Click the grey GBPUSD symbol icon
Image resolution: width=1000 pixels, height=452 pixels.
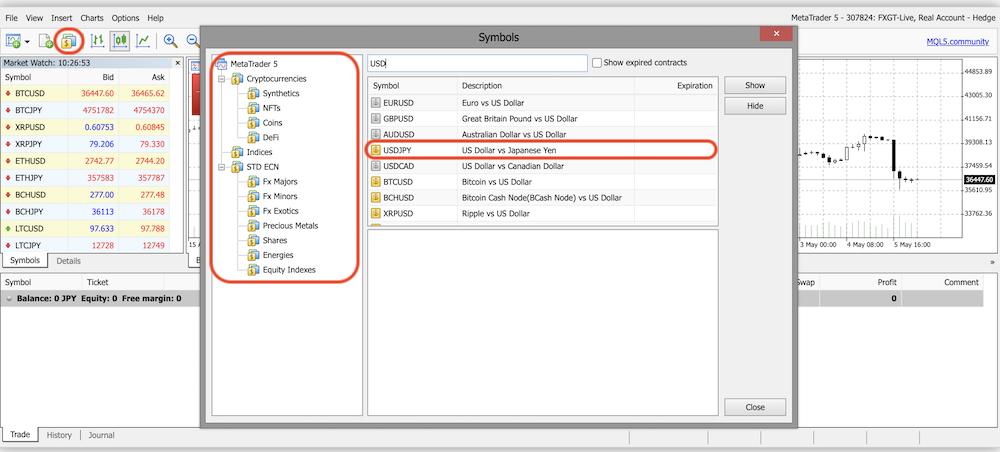coord(376,119)
